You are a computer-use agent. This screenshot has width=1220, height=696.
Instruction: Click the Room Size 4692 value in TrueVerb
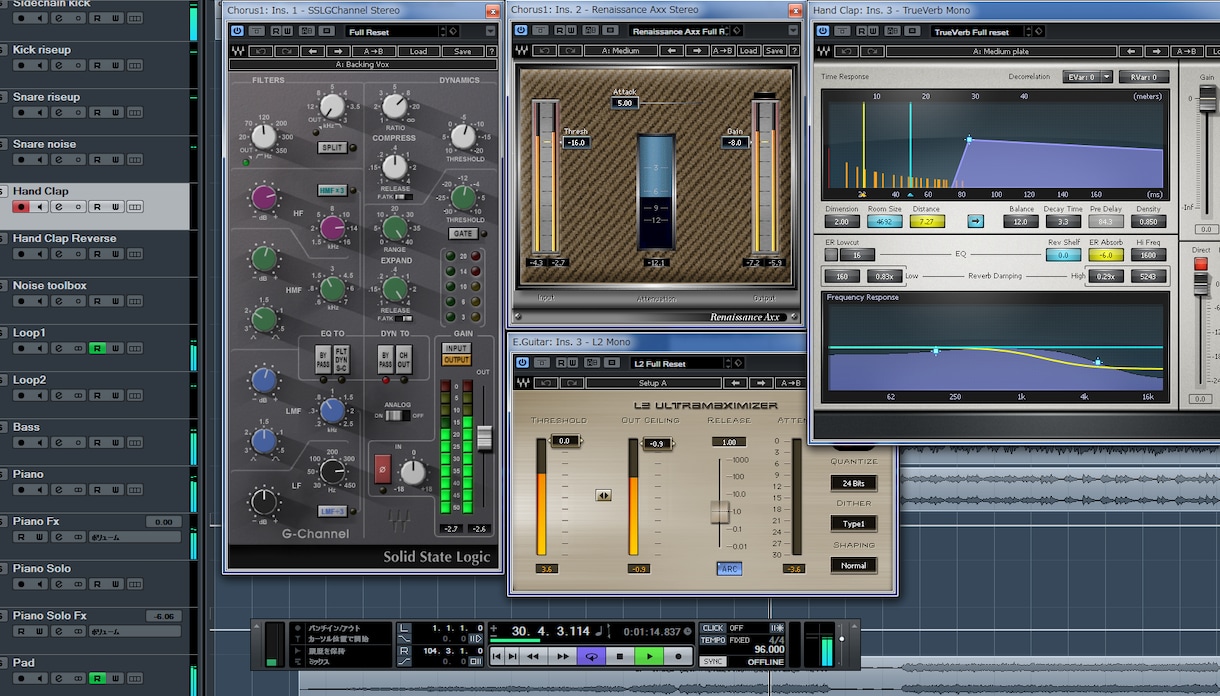click(x=884, y=221)
